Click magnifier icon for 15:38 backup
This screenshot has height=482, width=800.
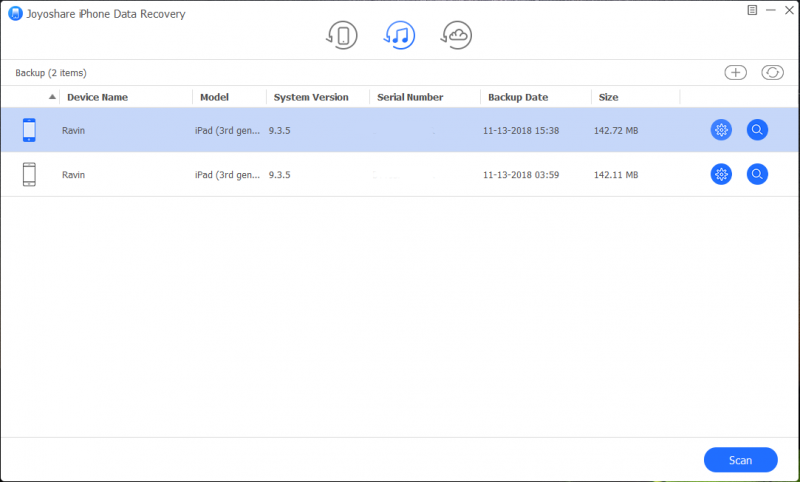click(757, 130)
